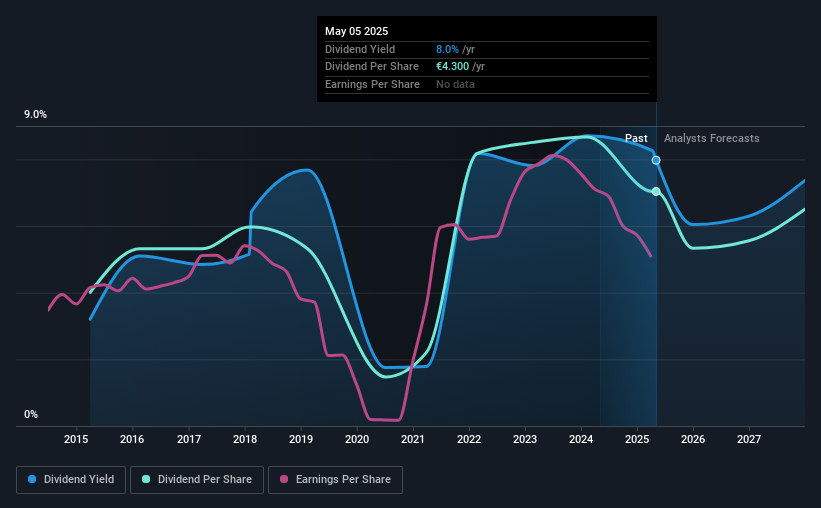Click the 2021 x-axis label
821x508 pixels.
(413, 439)
